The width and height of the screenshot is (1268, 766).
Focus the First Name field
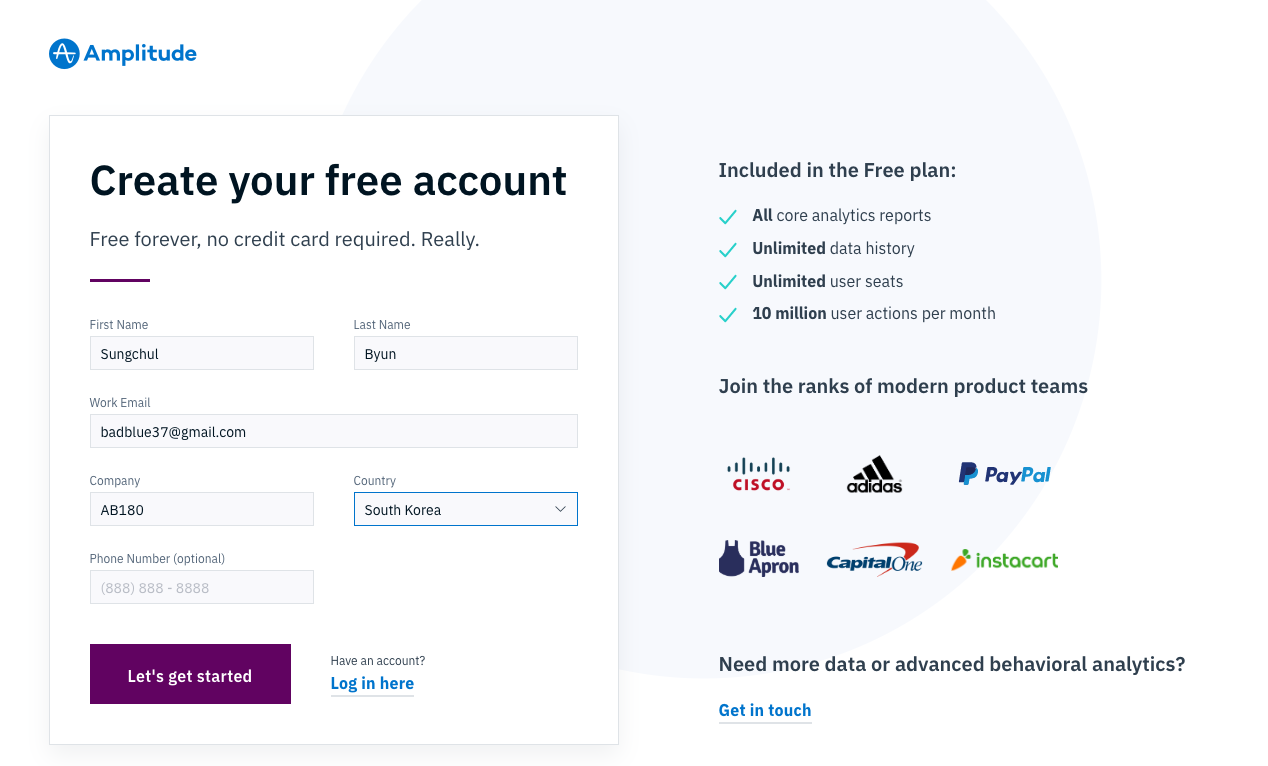(202, 353)
